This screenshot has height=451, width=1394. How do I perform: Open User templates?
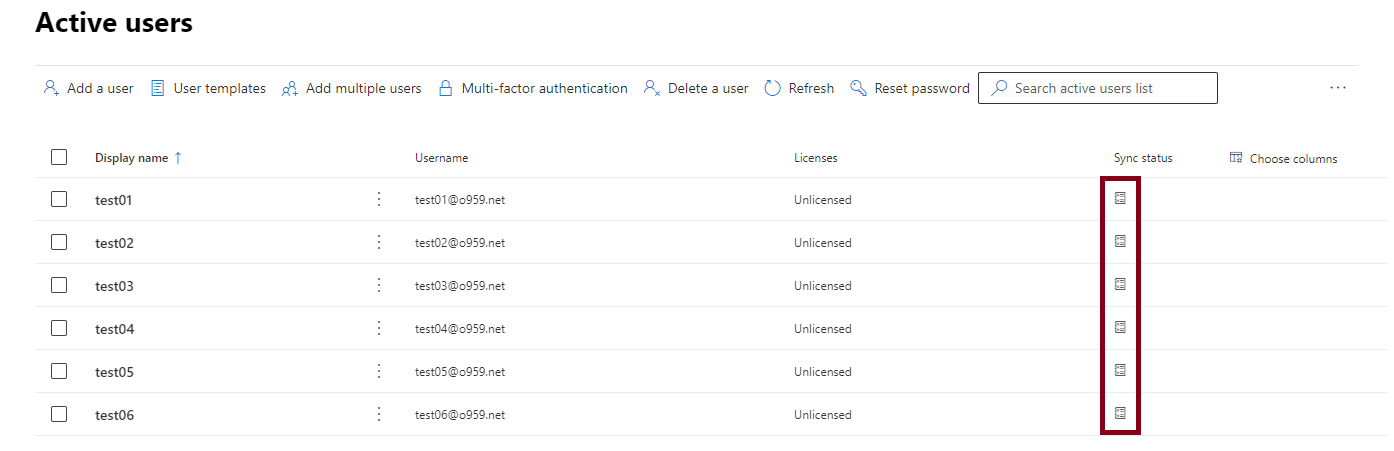pyautogui.click(x=208, y=88)
